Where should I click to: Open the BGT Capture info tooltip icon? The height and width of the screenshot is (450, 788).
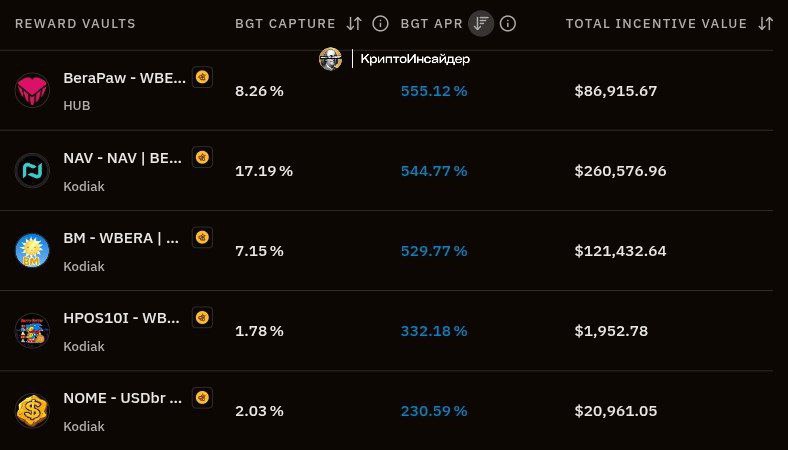click(380, 24)
